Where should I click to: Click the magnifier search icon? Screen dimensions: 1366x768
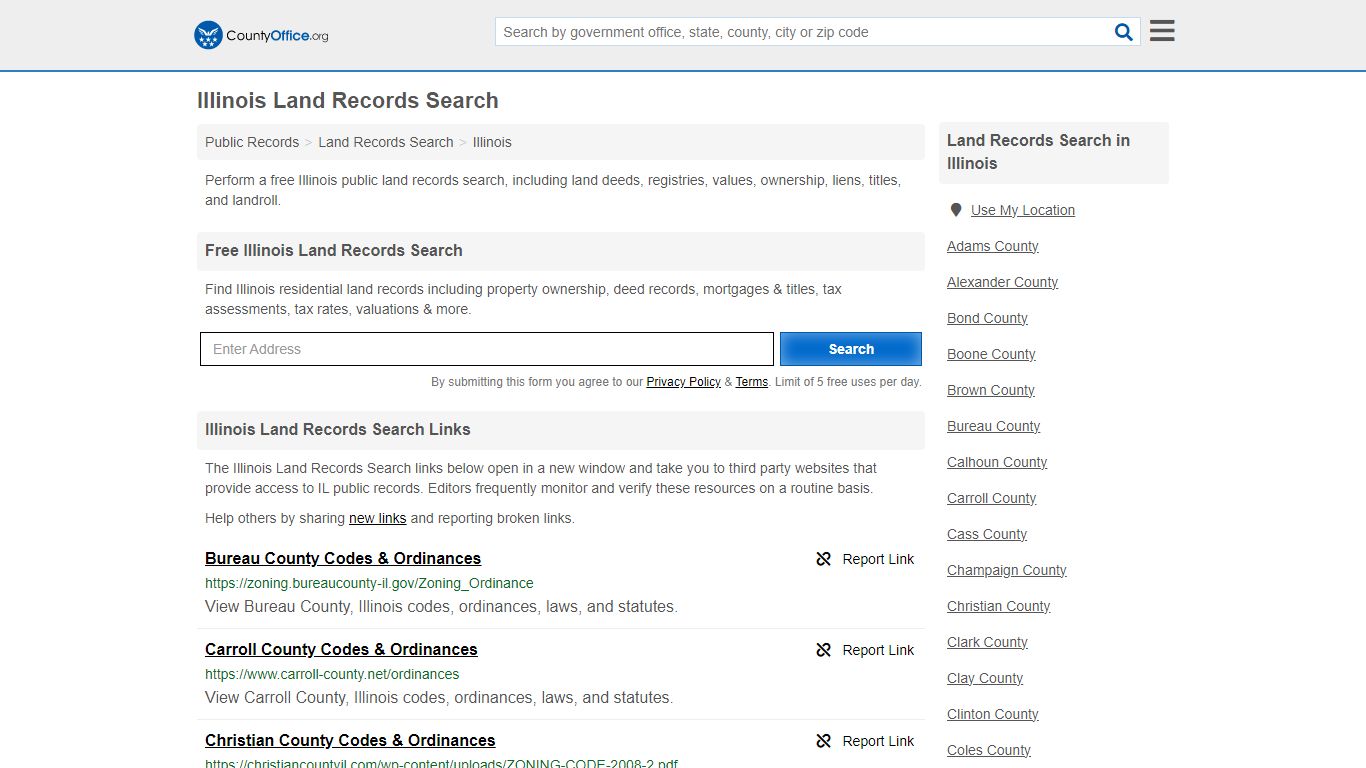pyautogui.click(x=1124, y=32)
